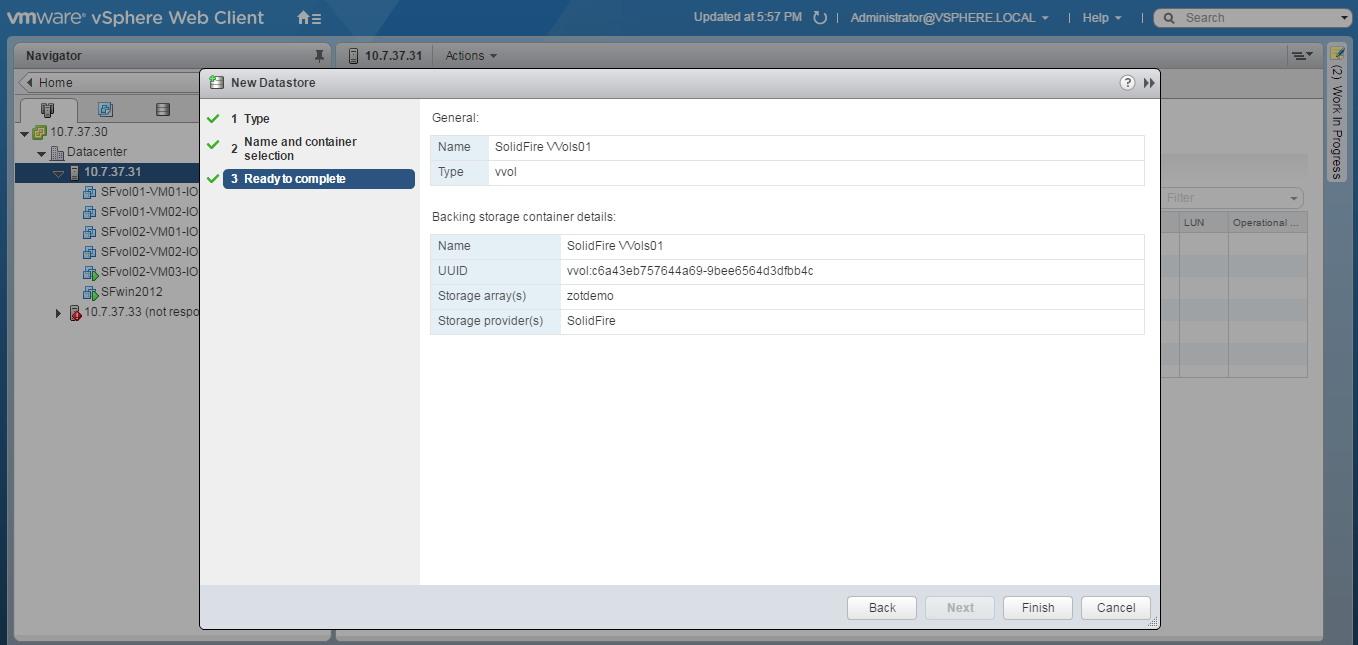Click the LUN column header
1358x645 pixels.
coord(1203,223)
